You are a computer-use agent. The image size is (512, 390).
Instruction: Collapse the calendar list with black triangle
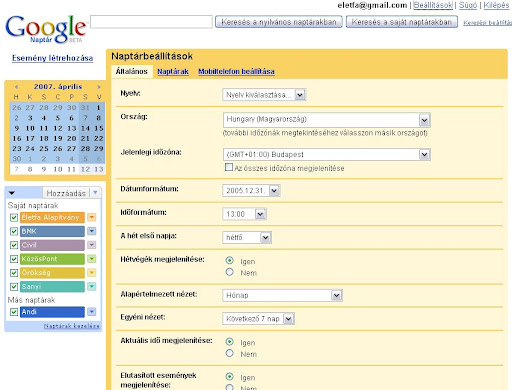click(12, 193)
